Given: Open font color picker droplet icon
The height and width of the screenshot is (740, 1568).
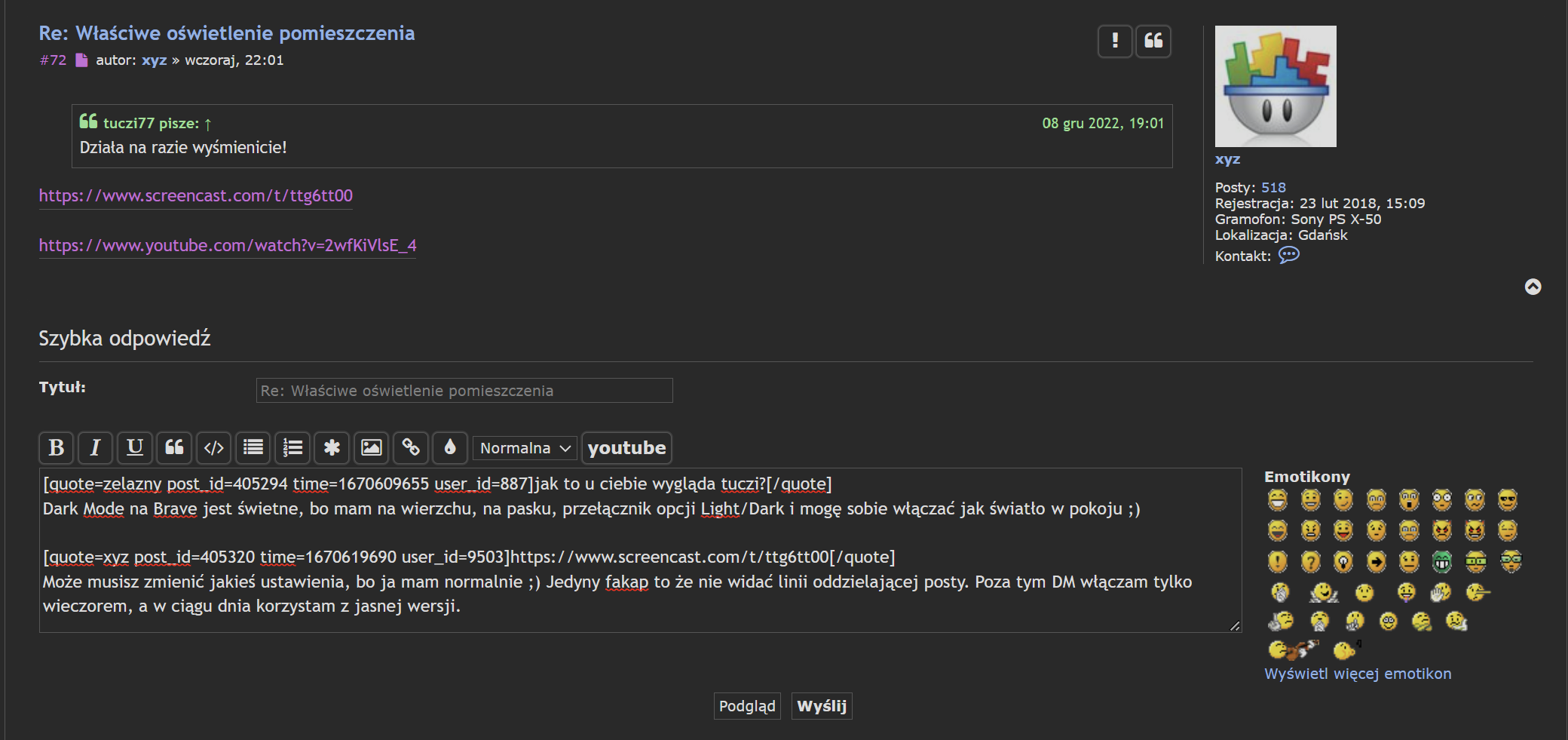Looking at the screenshot, I should tap(450, 448).
